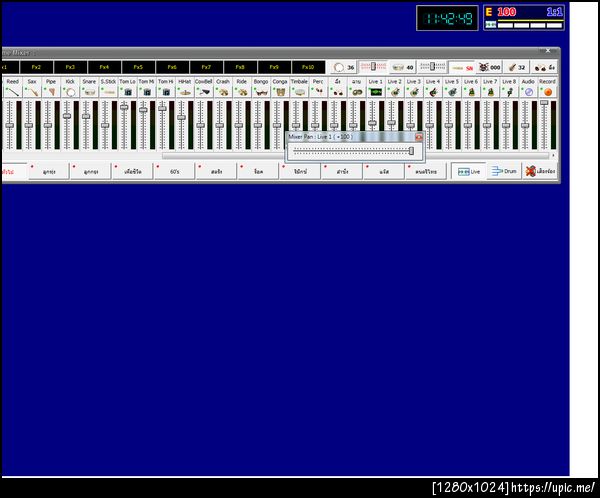Click the Crash cymbal channel icon
Screen dimensions: 600x498
(223, 92)
